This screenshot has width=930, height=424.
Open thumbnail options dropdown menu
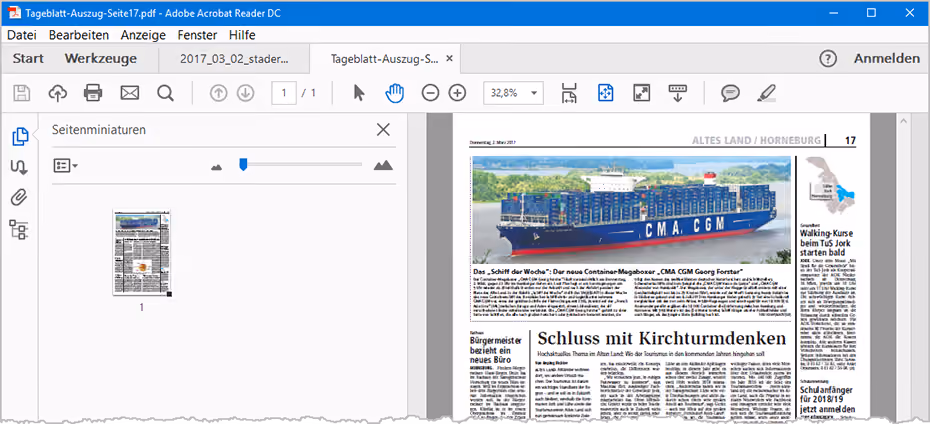click(x=66, y=165)
